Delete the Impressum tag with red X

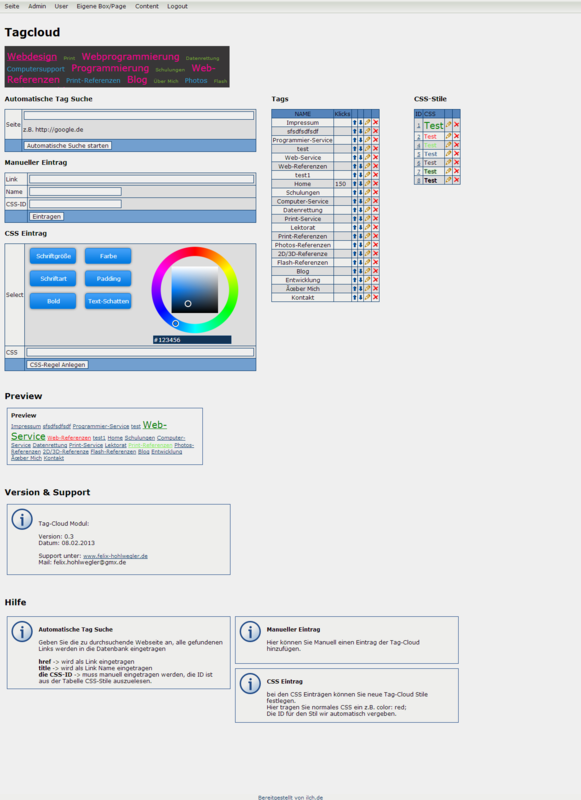point(375,122)
